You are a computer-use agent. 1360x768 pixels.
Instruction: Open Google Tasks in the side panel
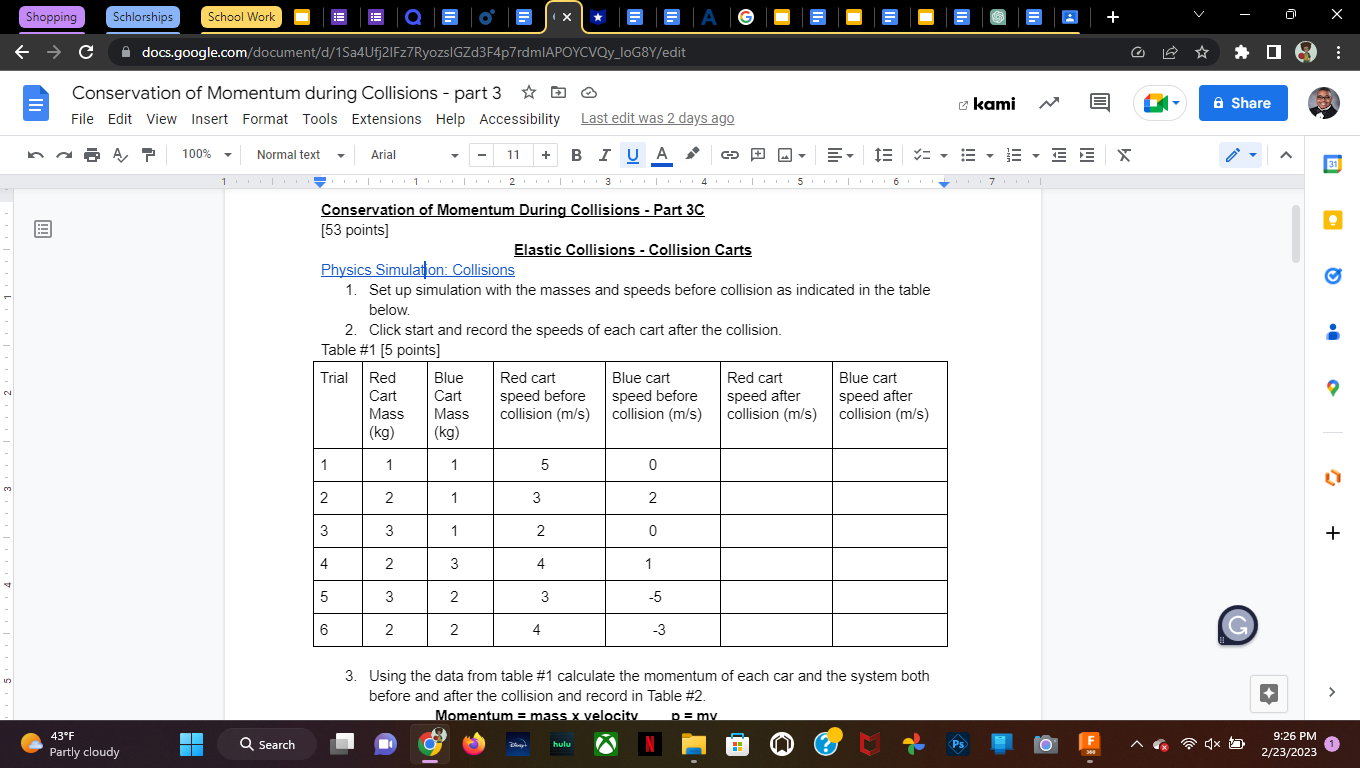pos(1332,276)
